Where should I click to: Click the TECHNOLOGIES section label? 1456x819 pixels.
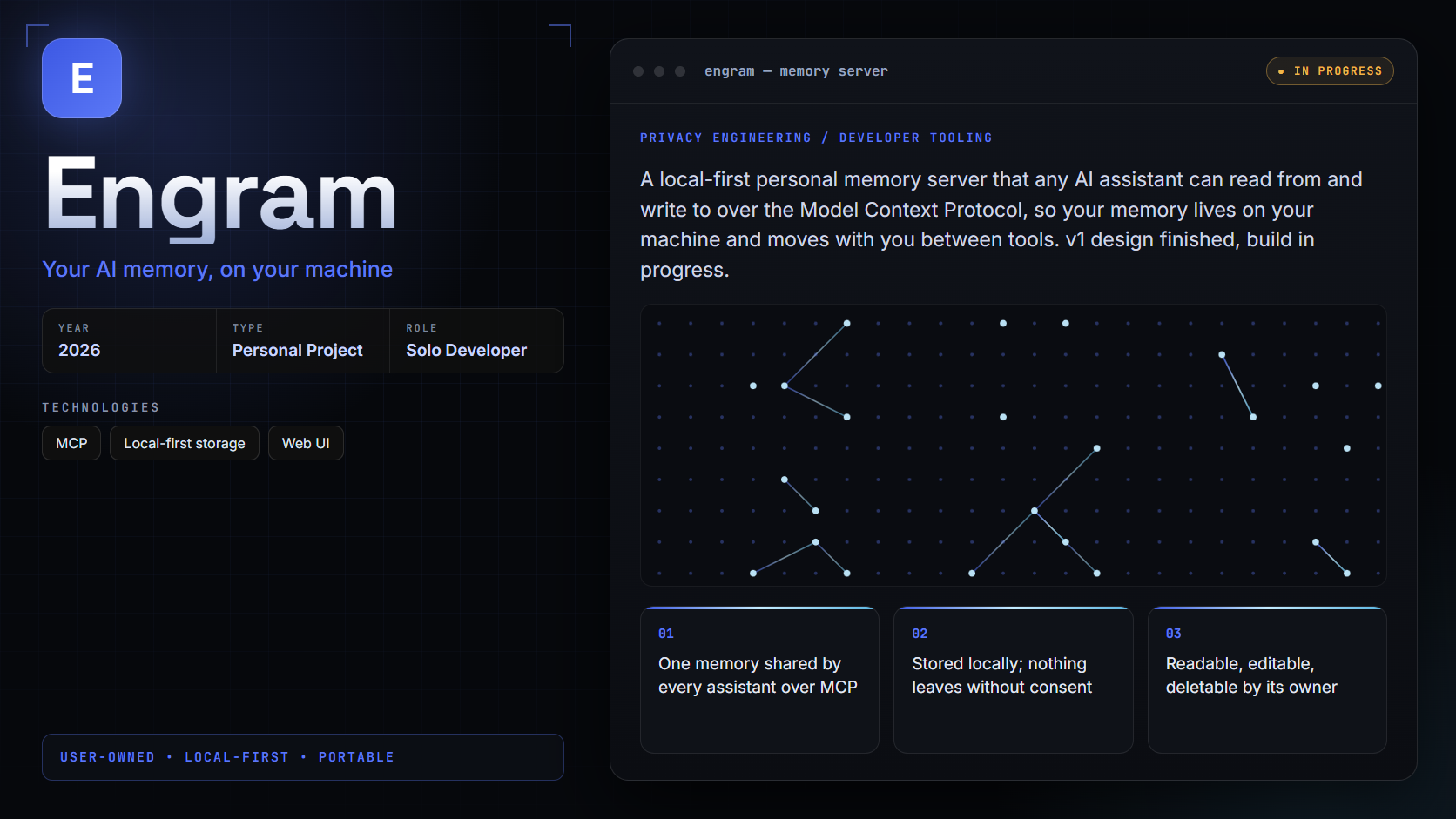tap(101, 407)
